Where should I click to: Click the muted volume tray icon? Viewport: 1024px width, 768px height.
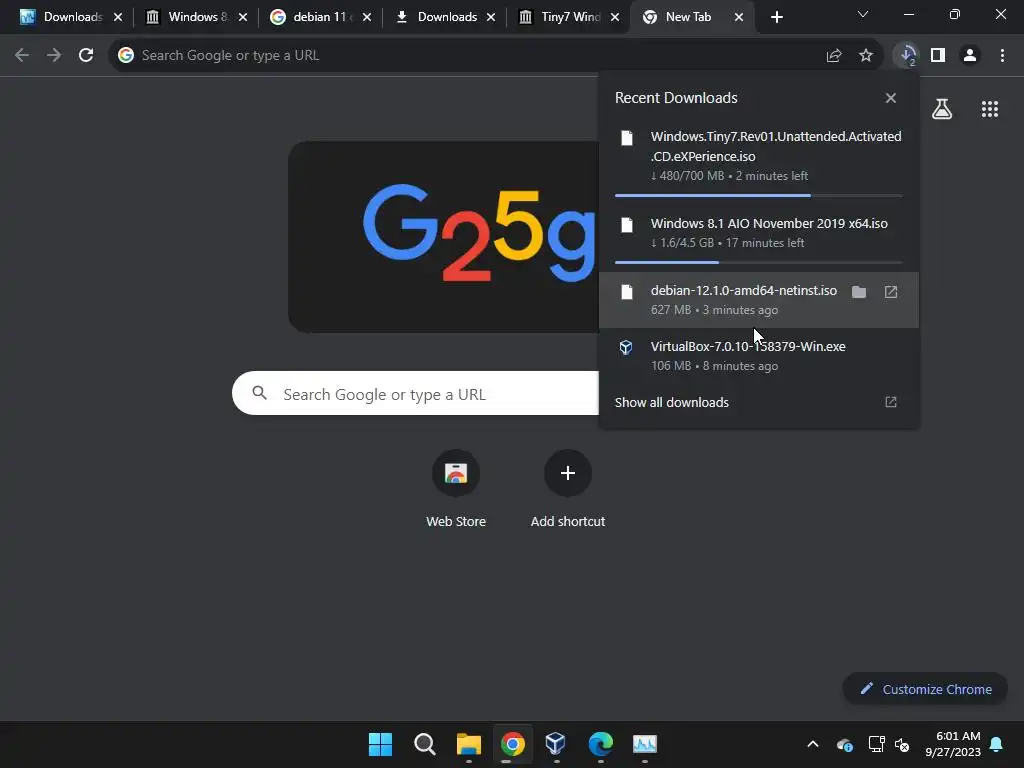pos(902,744)
